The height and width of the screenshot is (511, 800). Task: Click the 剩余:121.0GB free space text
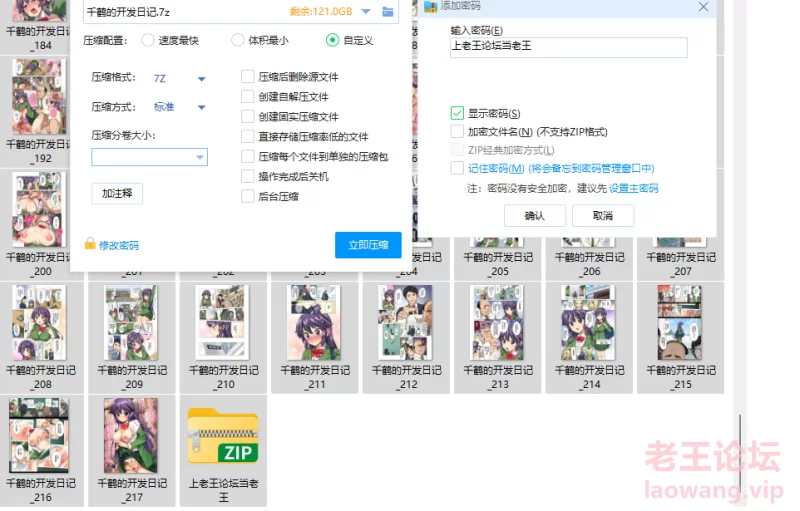(321, 11)
